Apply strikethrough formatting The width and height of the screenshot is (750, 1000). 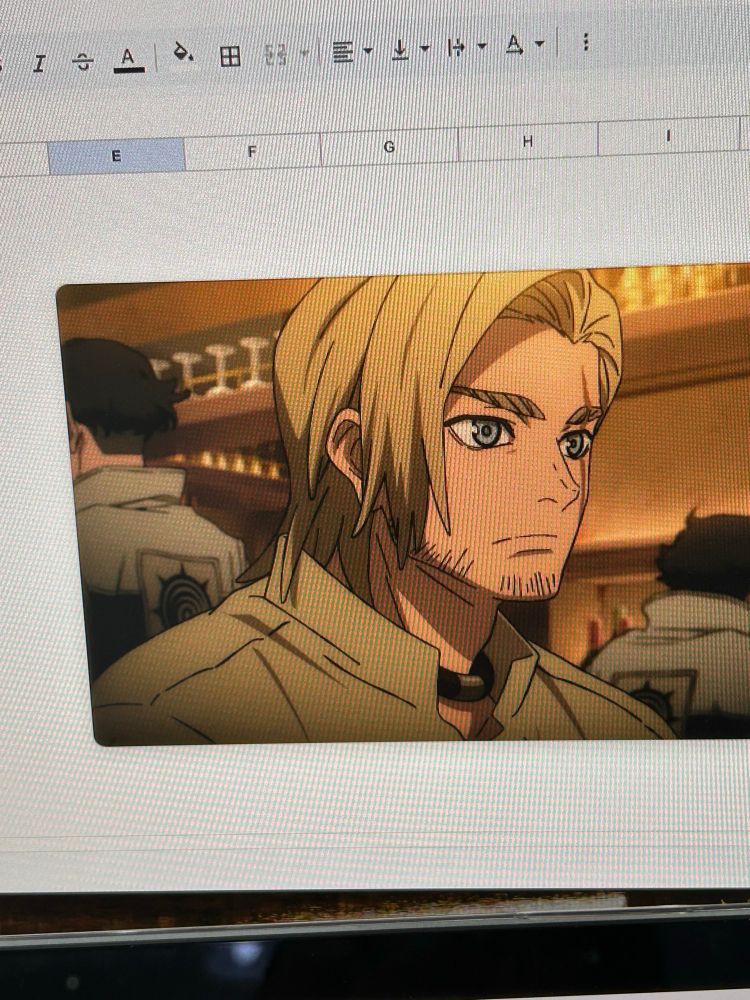point(83,62)
